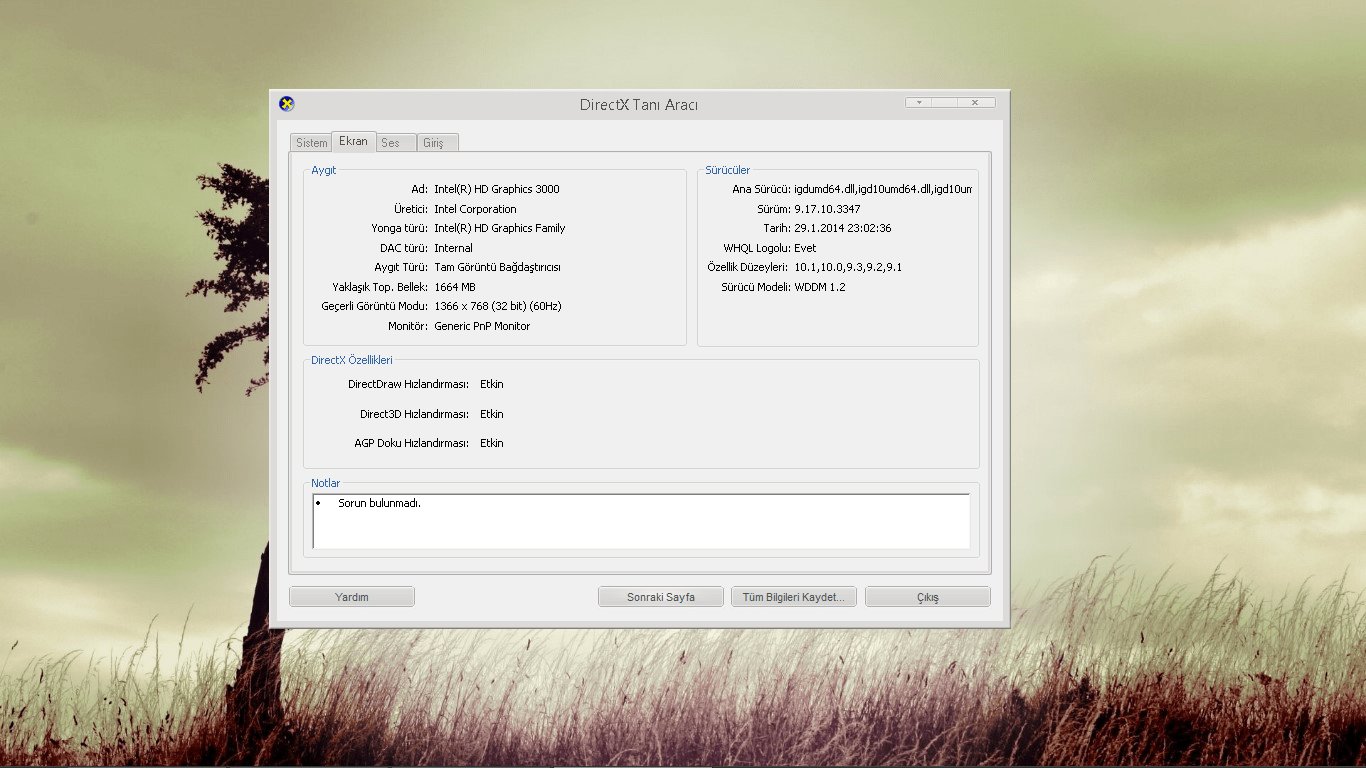Click the driver version "9.17.10.3347"

click(x=827, y=209)
